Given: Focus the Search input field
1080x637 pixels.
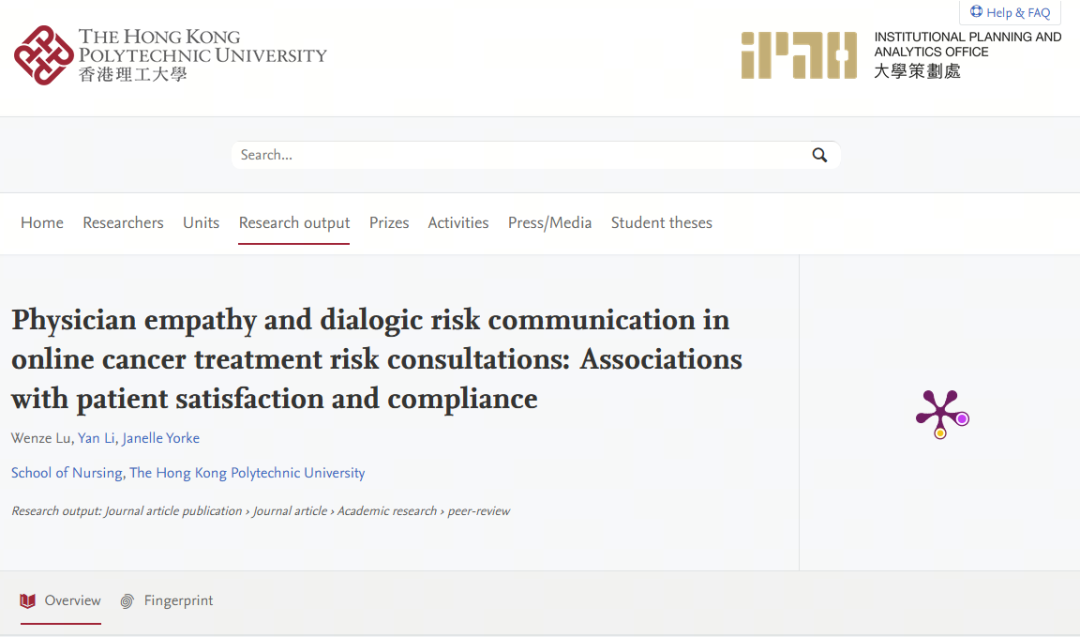Looking at the screenshot, I should pos(521,155).
